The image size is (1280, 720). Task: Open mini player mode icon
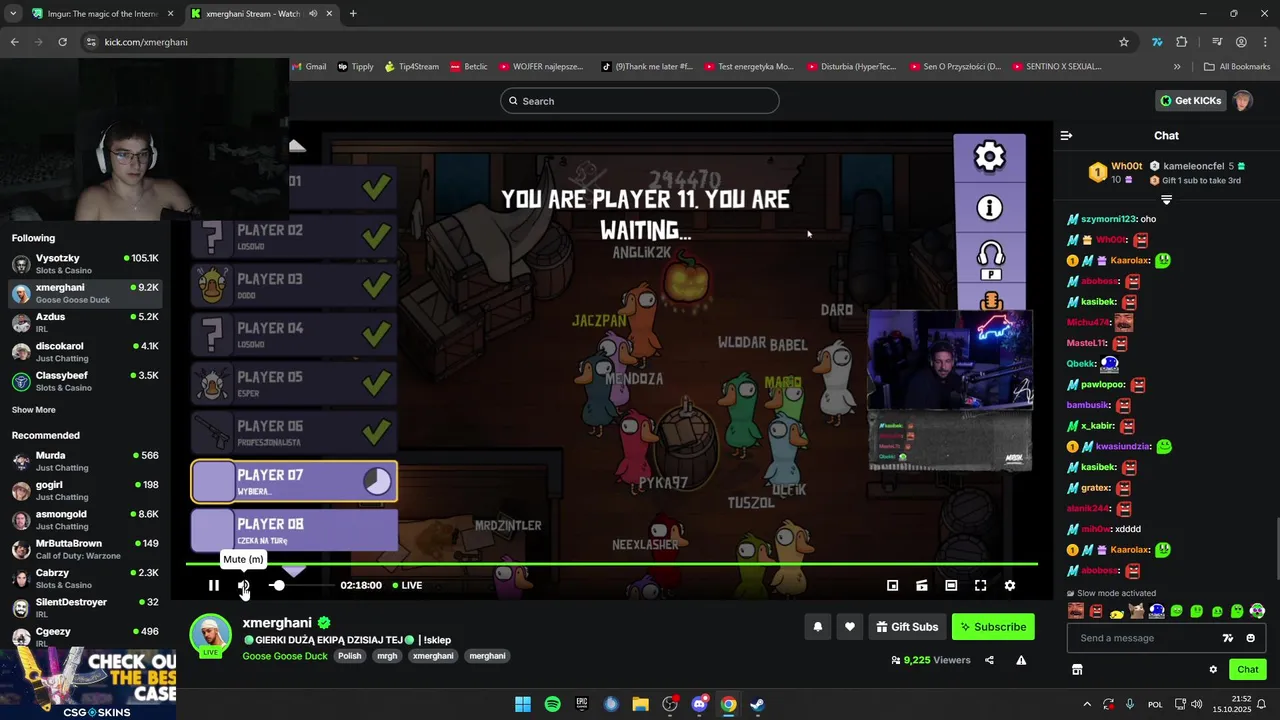pyautogui.click(x=893, y=585)
